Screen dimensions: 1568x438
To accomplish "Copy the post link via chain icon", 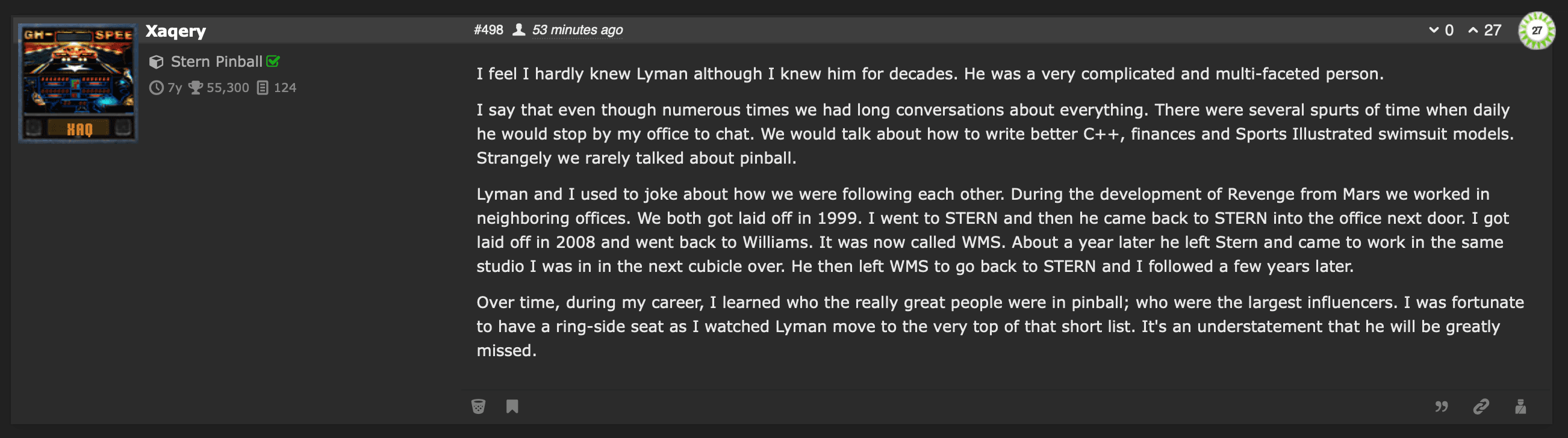I will 1481,406.
